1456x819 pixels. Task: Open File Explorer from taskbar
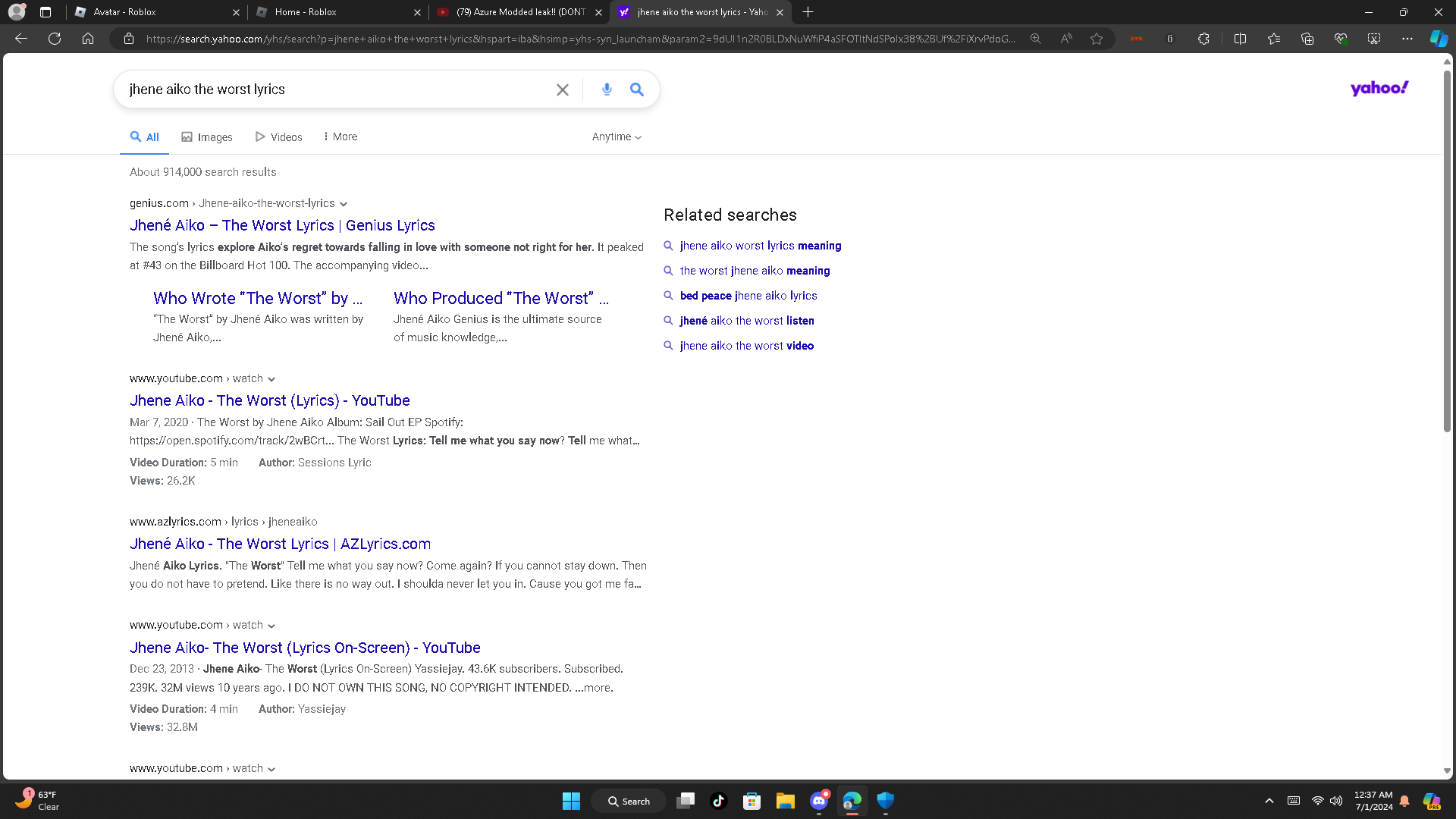[x=786, y=801]
